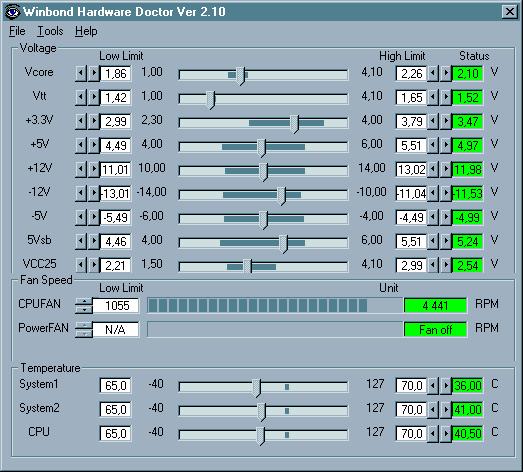Increase 5Vsb high limit with right arrow
Screen dimensions: 523x472
(446, 242)
